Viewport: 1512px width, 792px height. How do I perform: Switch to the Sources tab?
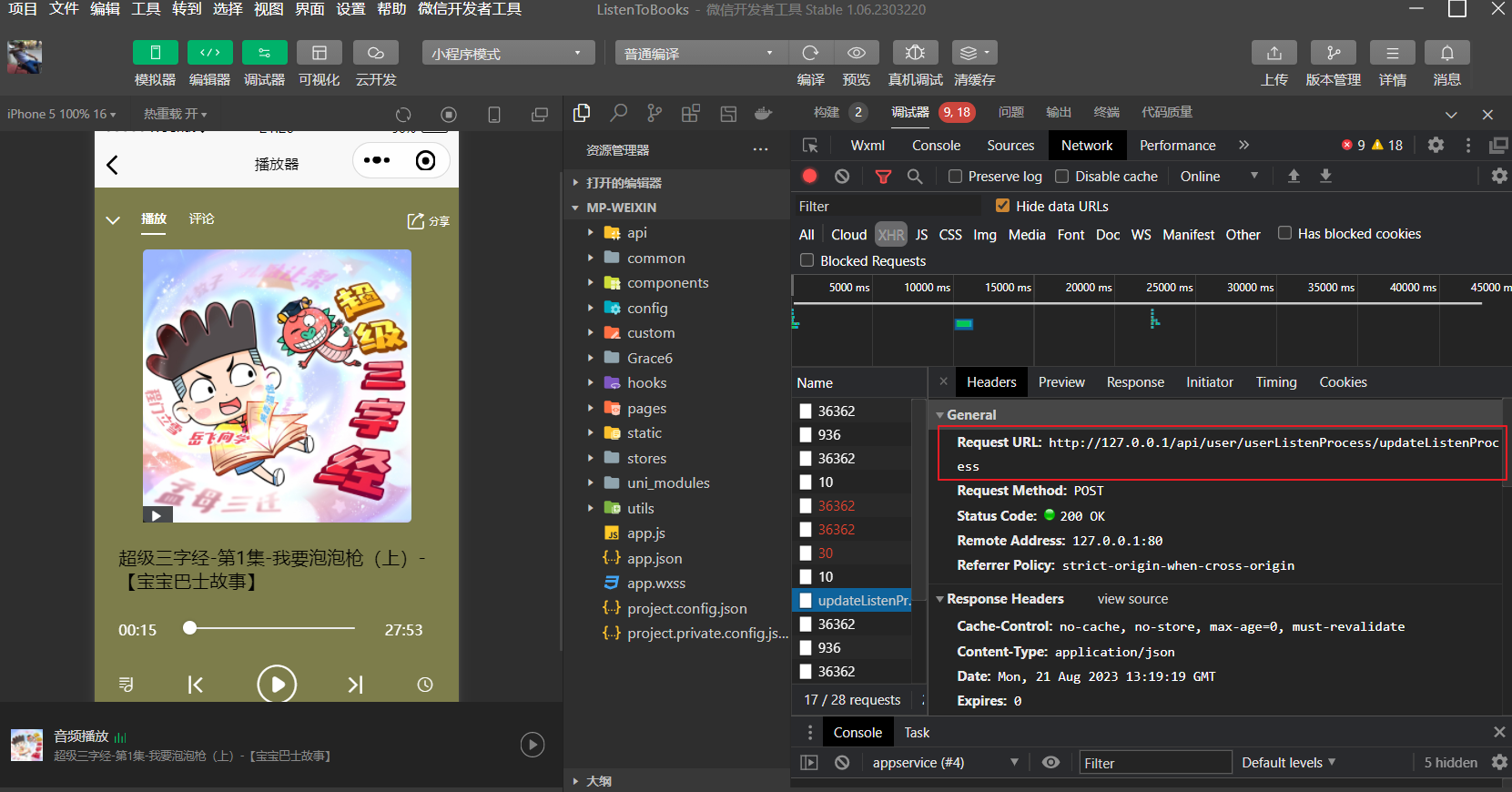[1010, 146]
